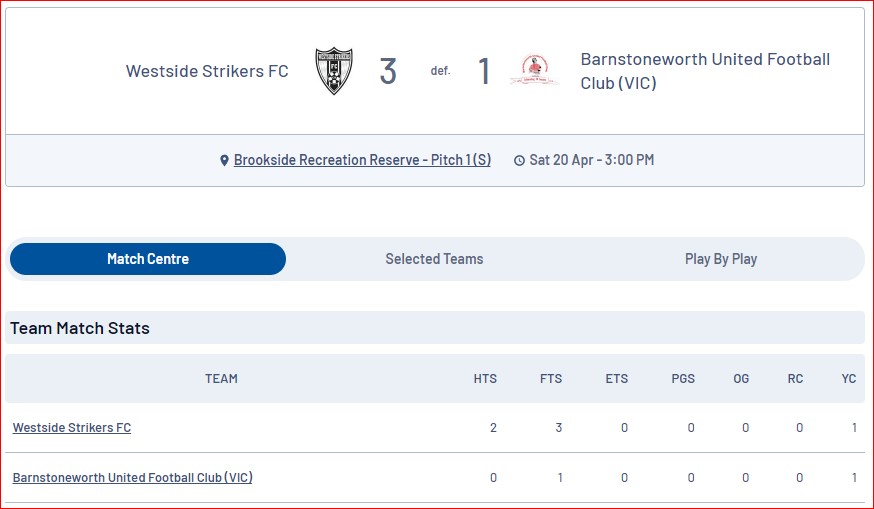Open Westside Strikers FC team link in stats table
874x509 pixels.
pyautogui.click(x=72, y=428)
